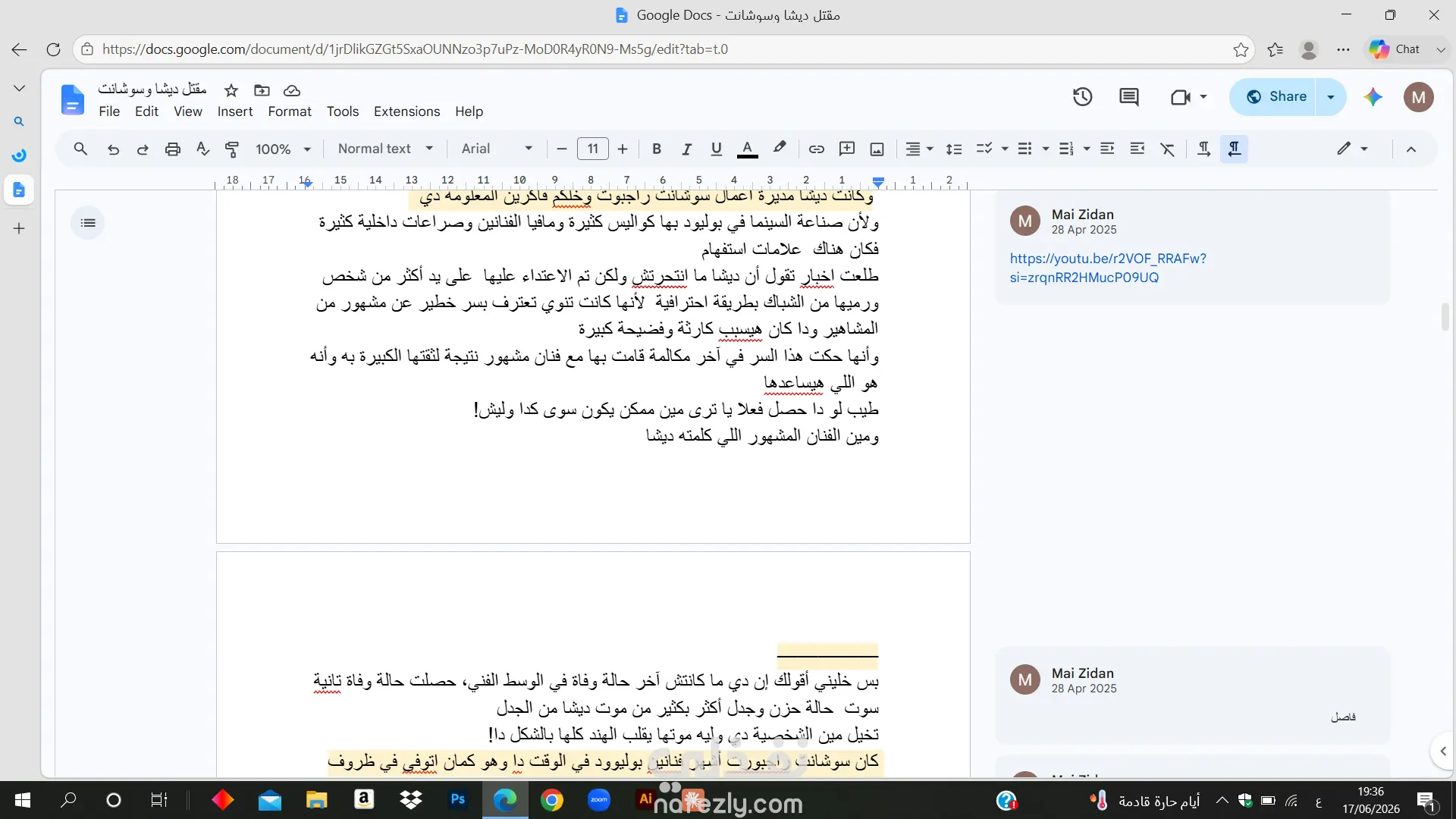Viewport: 1456px width, 819px height.
Task: Click the right indent marker on the ruler
Action: [x=878, y=182]
